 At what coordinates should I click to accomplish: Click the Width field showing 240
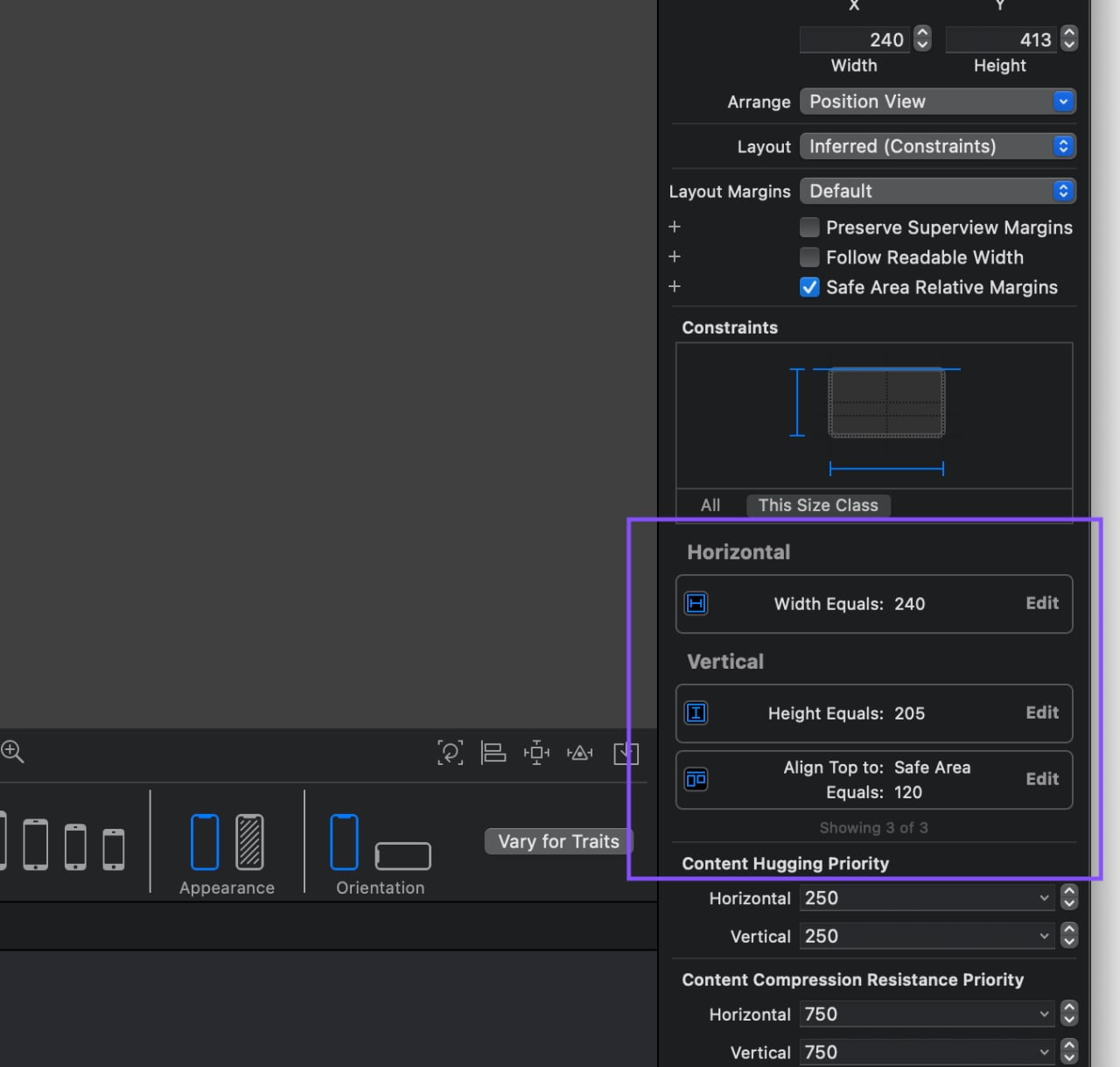[854, 39]
